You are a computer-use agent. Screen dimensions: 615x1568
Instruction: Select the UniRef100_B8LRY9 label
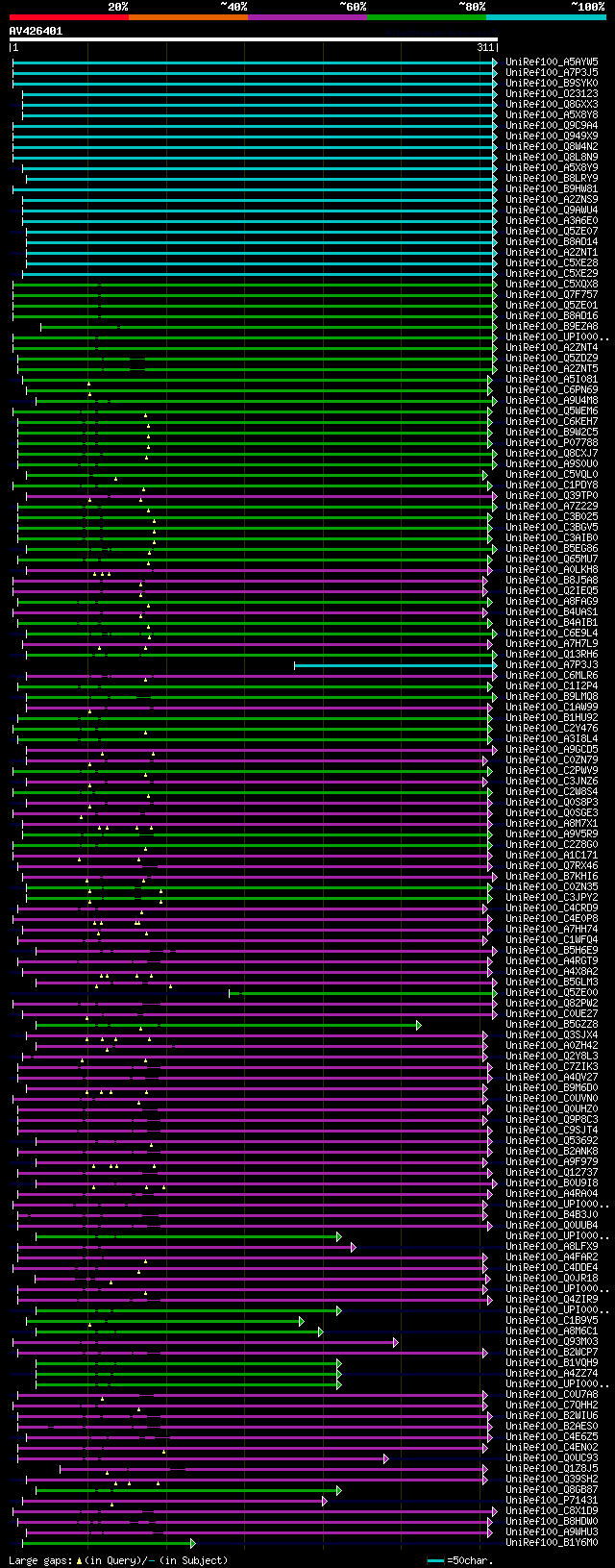coord(552,178)
